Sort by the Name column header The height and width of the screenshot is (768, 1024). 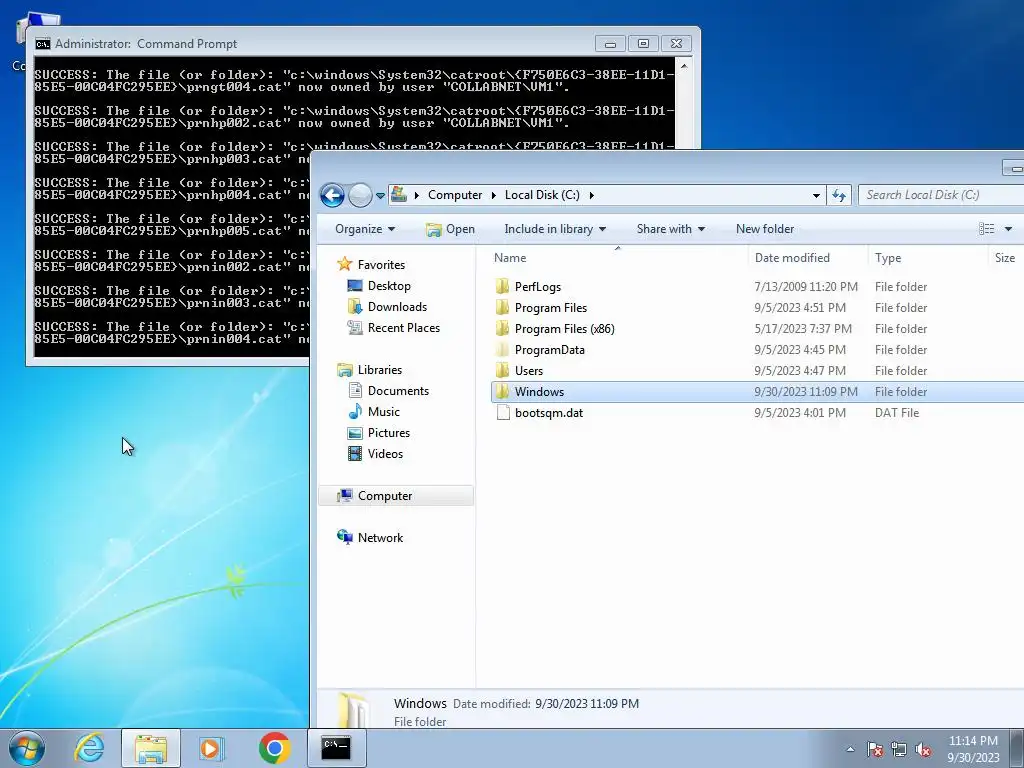pyautogui.click(x=618, y=257)
